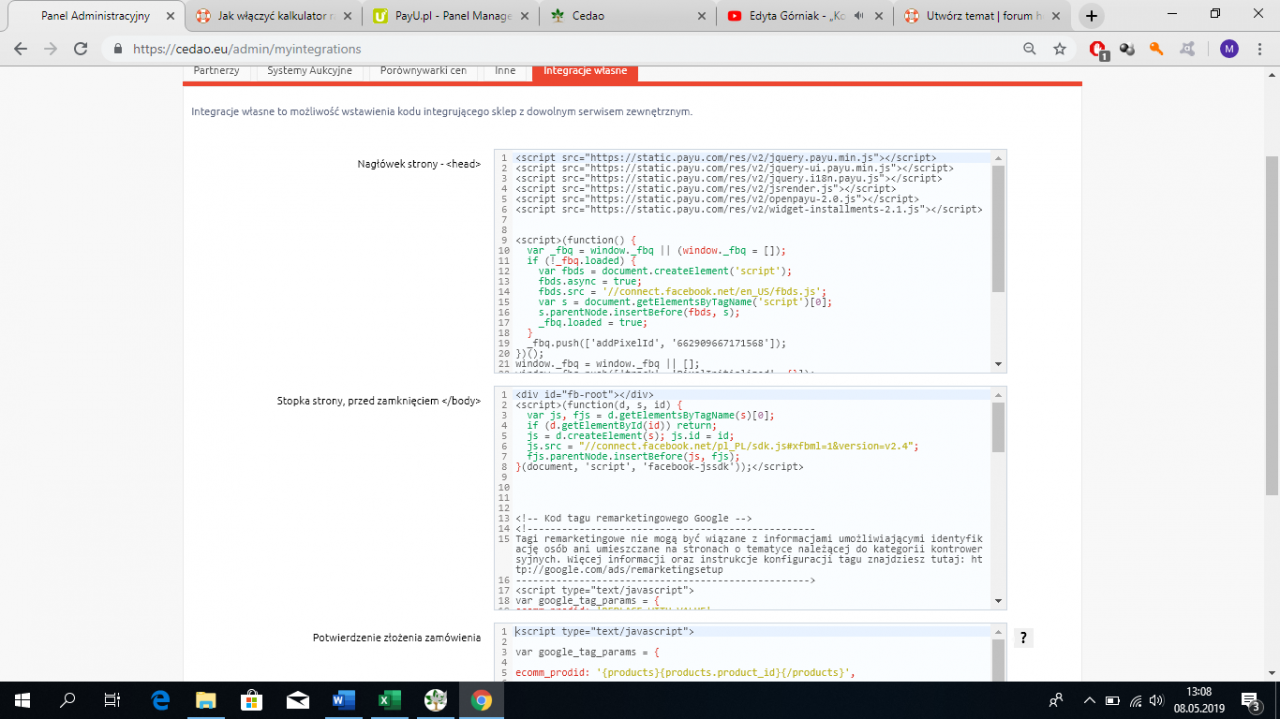
Task: Open Microsoft Store from the taskbar
Action: point(252,700)
